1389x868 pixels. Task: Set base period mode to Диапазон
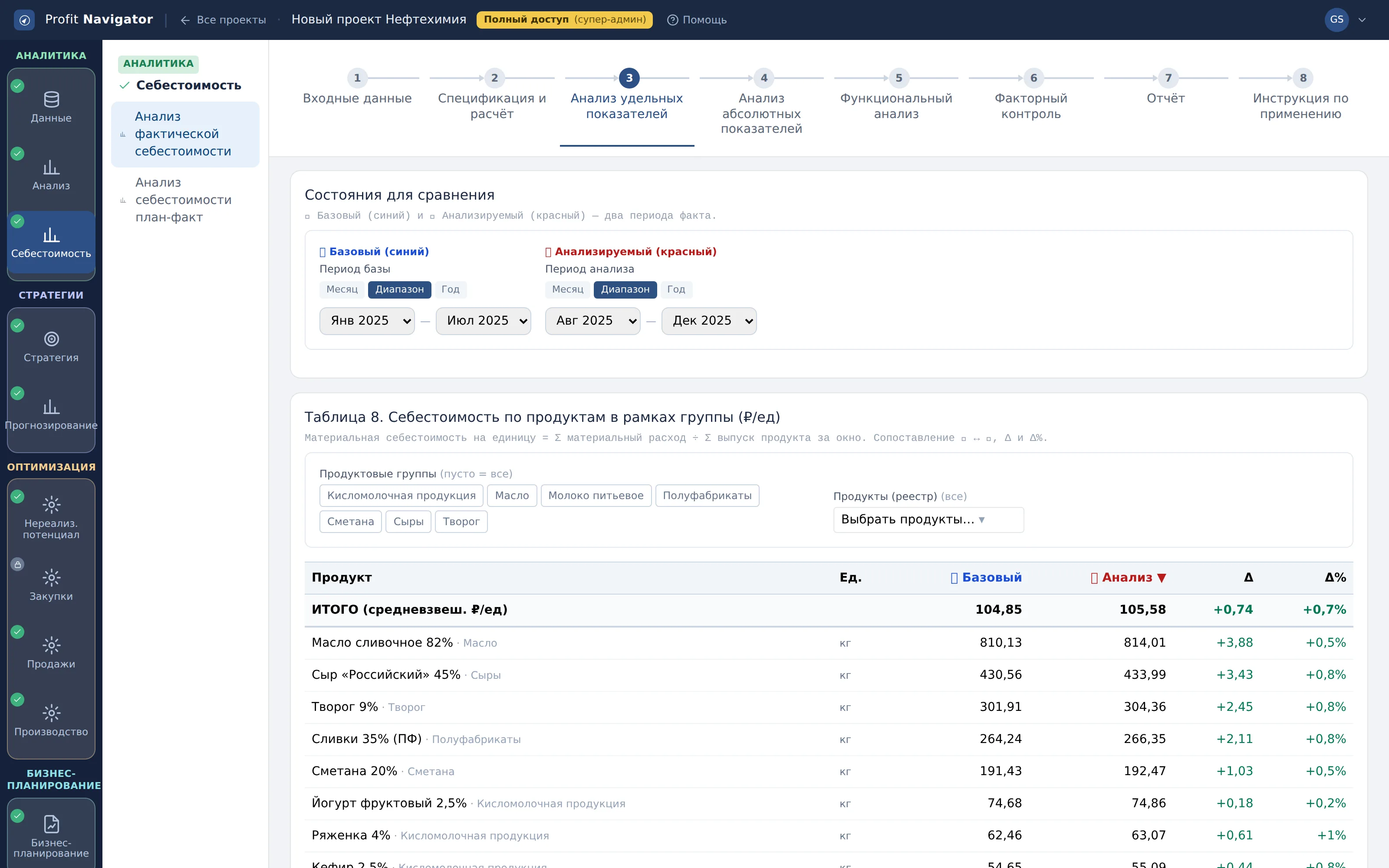pos(399,289)
